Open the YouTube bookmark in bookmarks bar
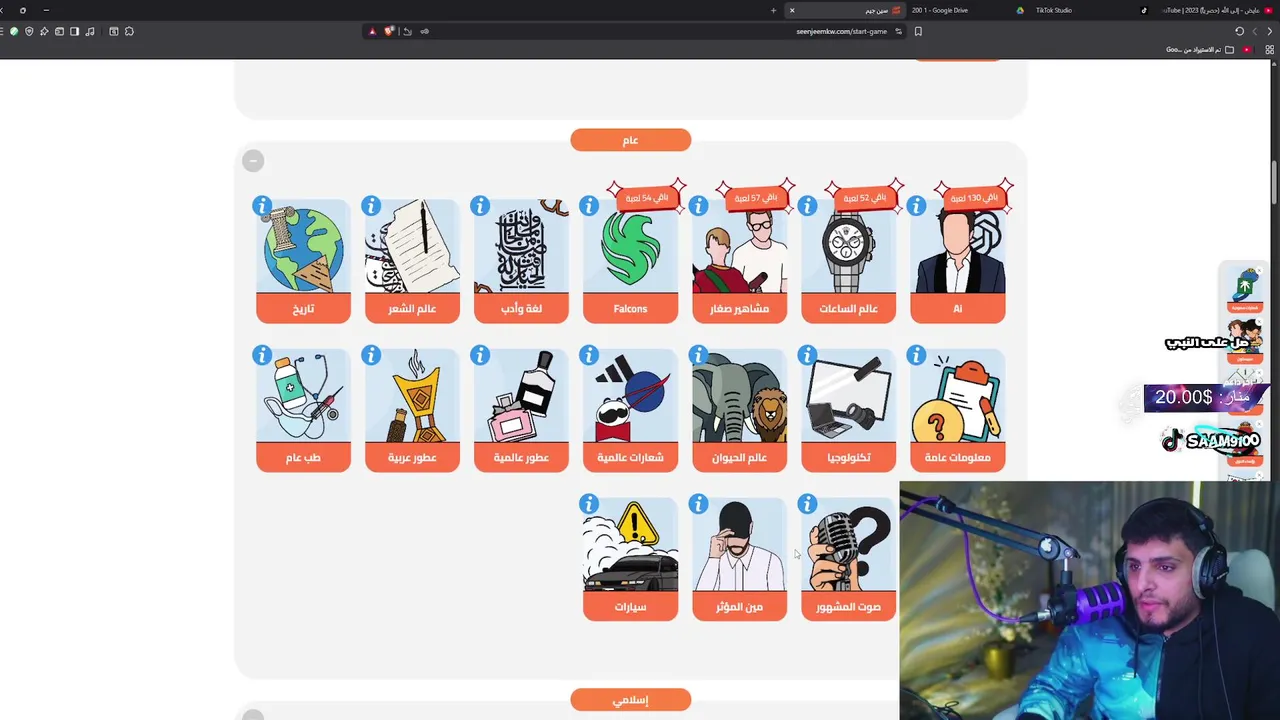1280x720 pixels. pos(1247,49)
